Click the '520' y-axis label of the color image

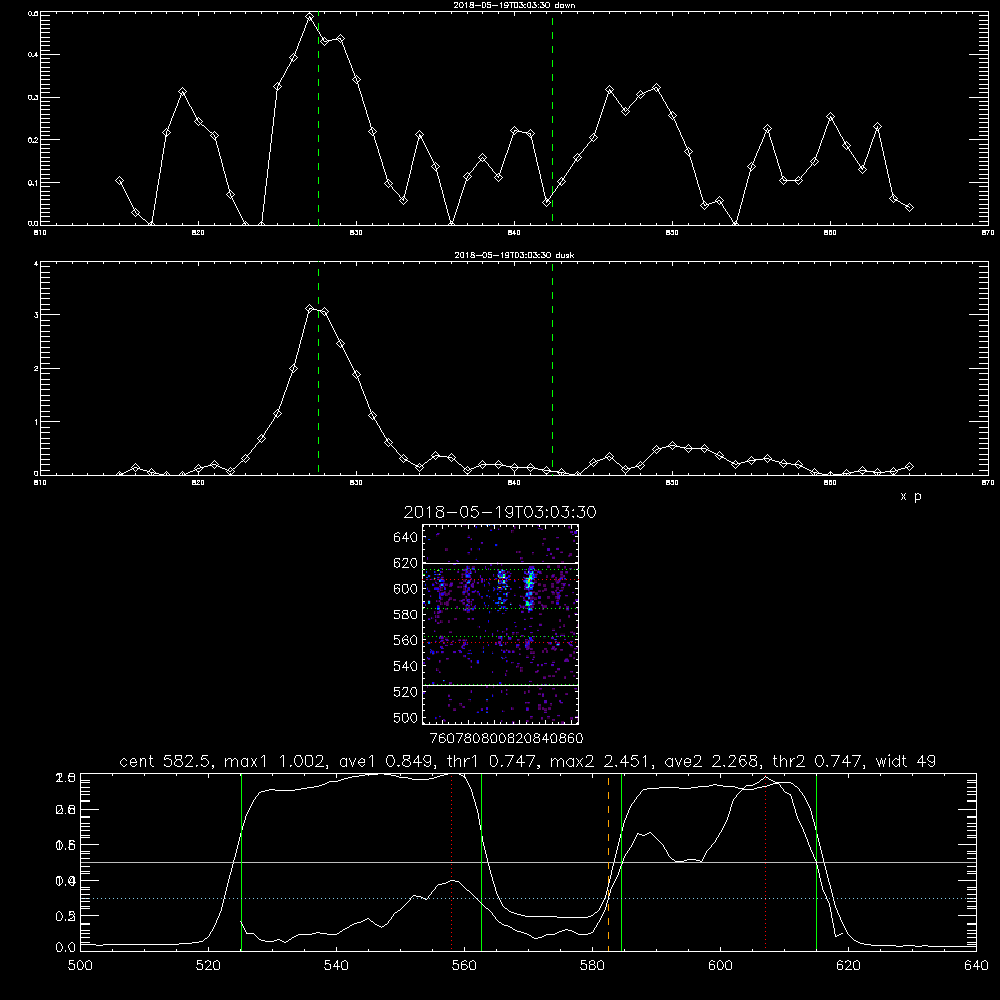[x=406, y=692]
